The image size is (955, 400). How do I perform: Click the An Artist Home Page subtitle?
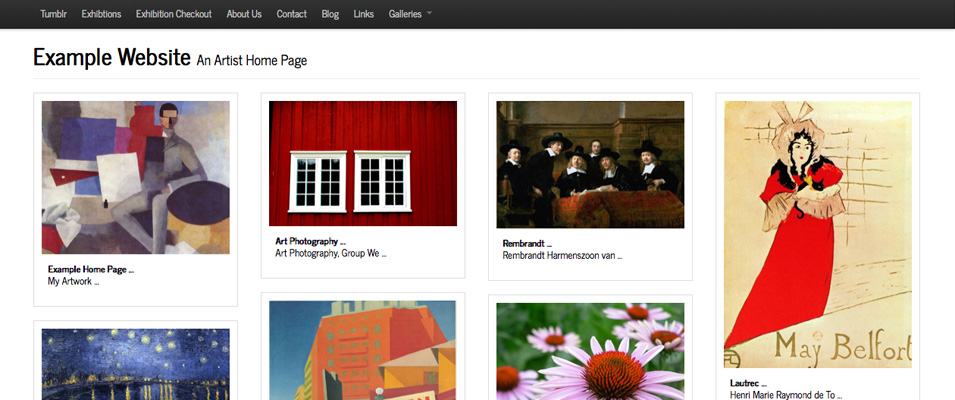[x=252, y=60]
